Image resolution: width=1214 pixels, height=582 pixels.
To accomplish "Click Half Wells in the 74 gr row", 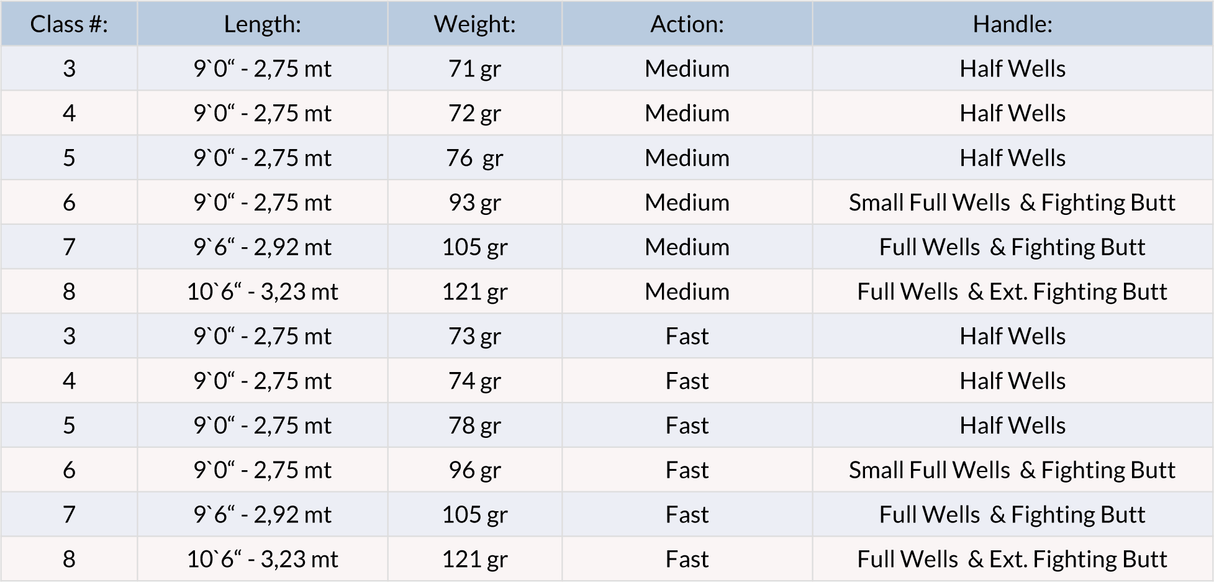I will point(1012,381).
